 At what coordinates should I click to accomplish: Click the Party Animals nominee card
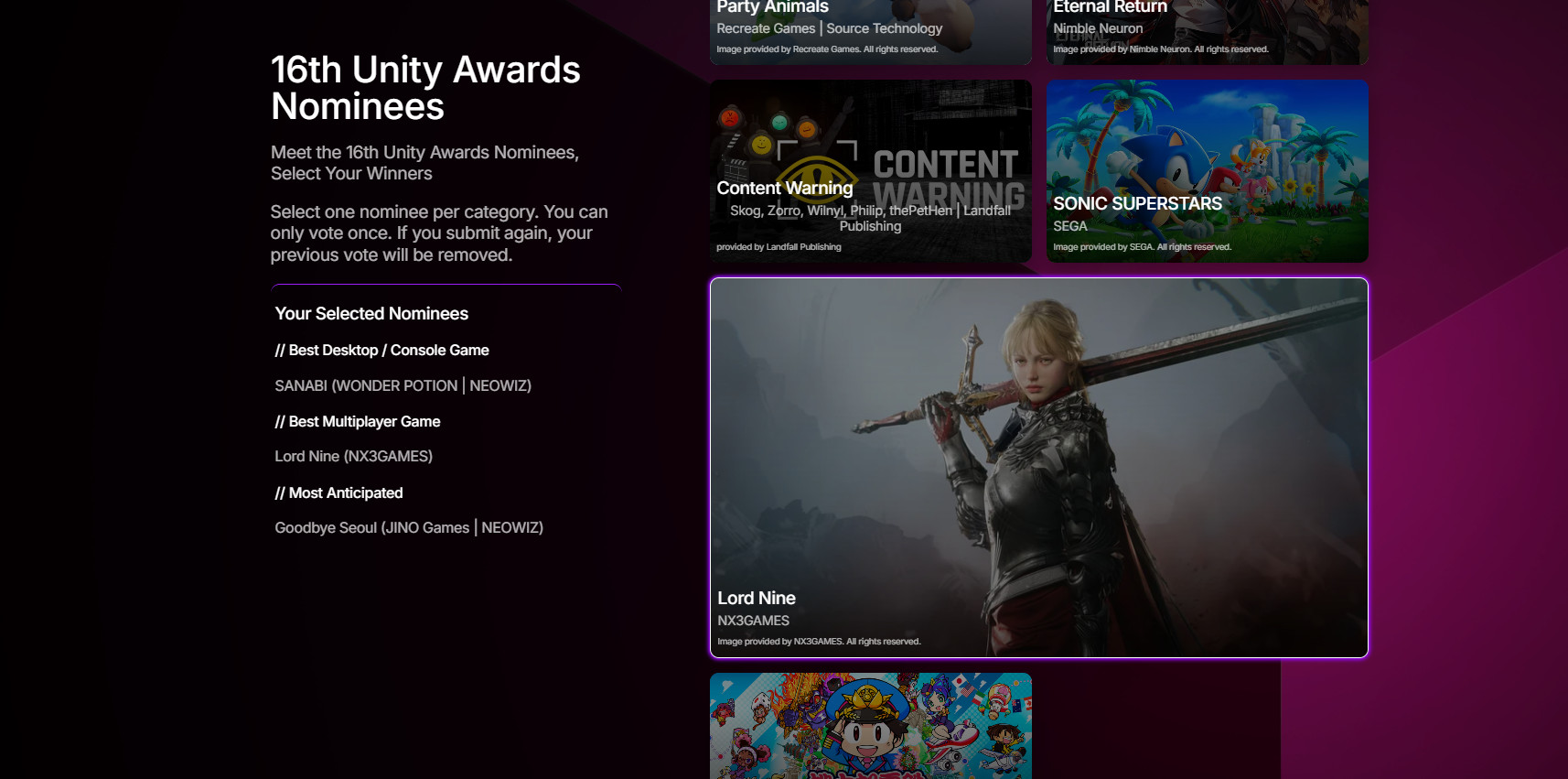tap(870, 31)
